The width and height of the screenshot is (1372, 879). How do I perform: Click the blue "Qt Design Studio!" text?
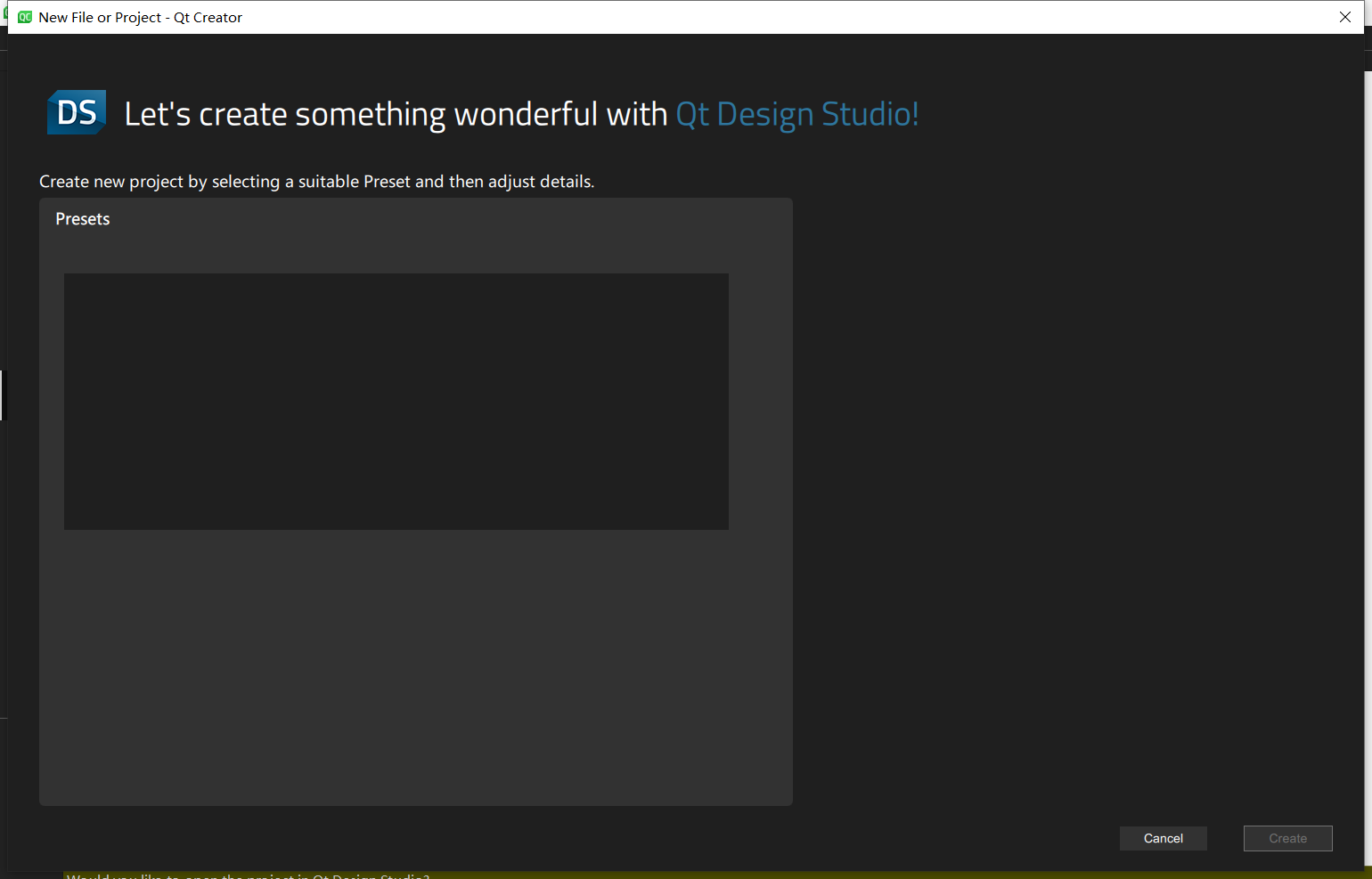coord(796,114)
